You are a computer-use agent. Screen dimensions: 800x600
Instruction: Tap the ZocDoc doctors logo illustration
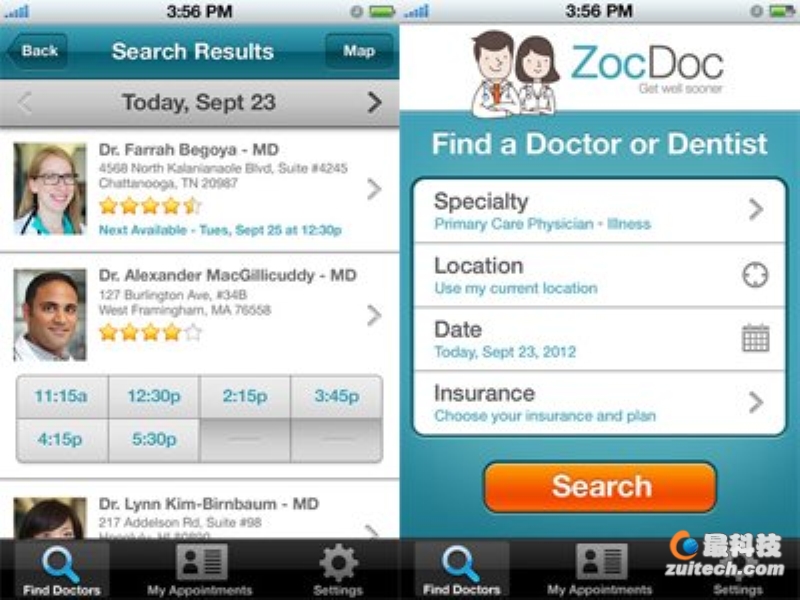[x=514, y=73]
